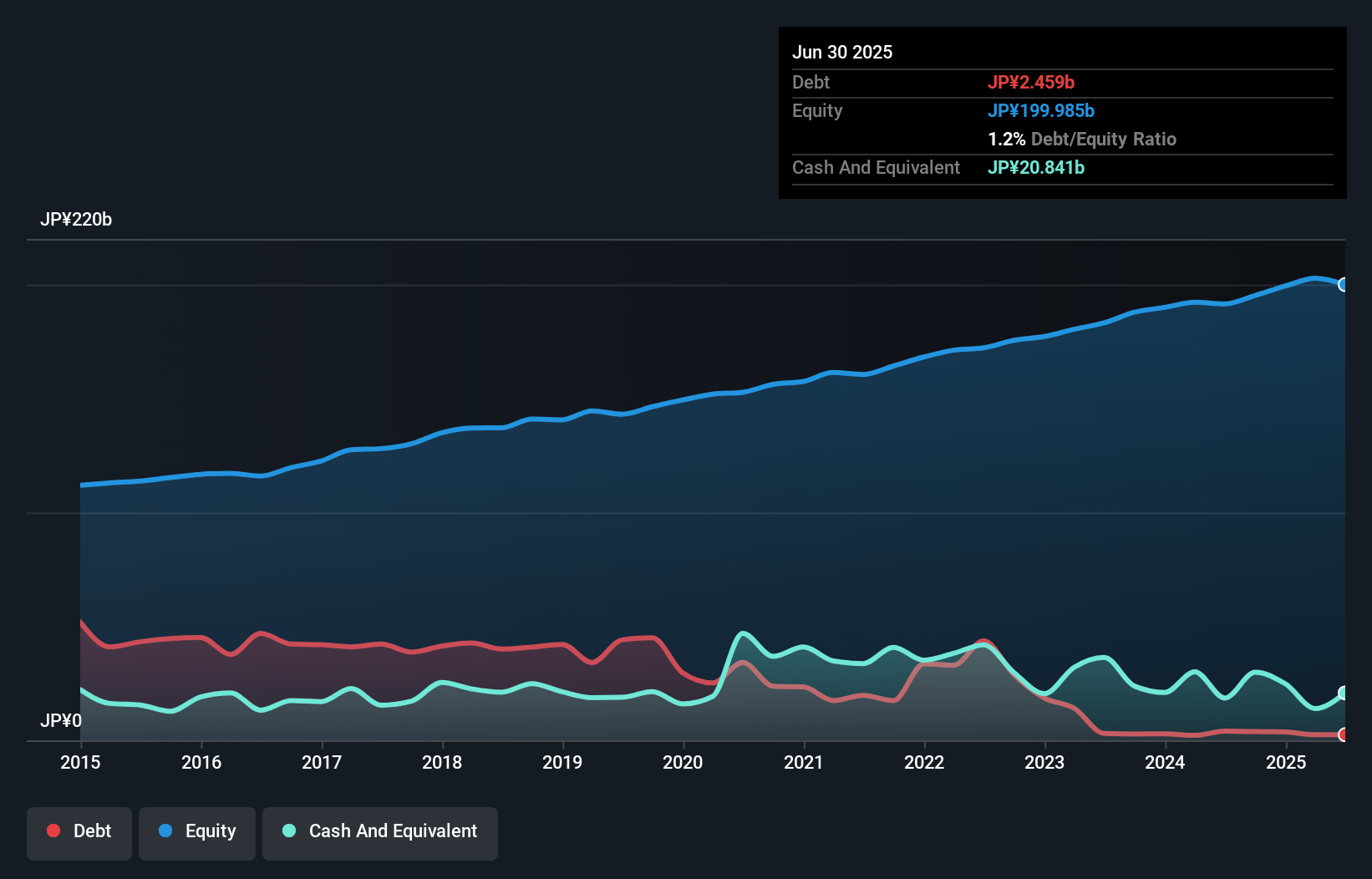1372x879 pixels.
Task: Click the JP¥199.985b equity value
Action: point(1041,110)
